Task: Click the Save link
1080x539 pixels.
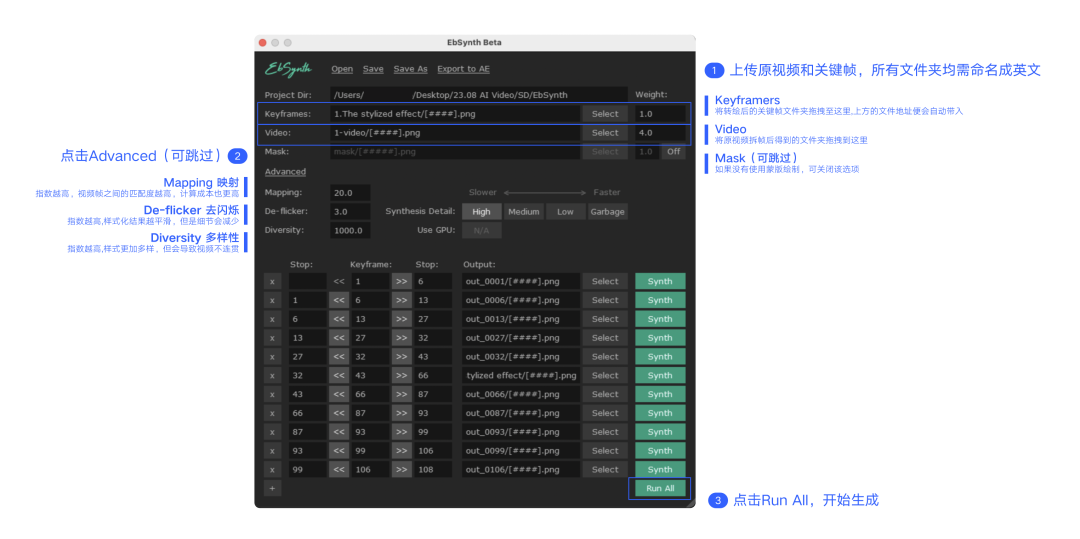Action: [373, 69]
